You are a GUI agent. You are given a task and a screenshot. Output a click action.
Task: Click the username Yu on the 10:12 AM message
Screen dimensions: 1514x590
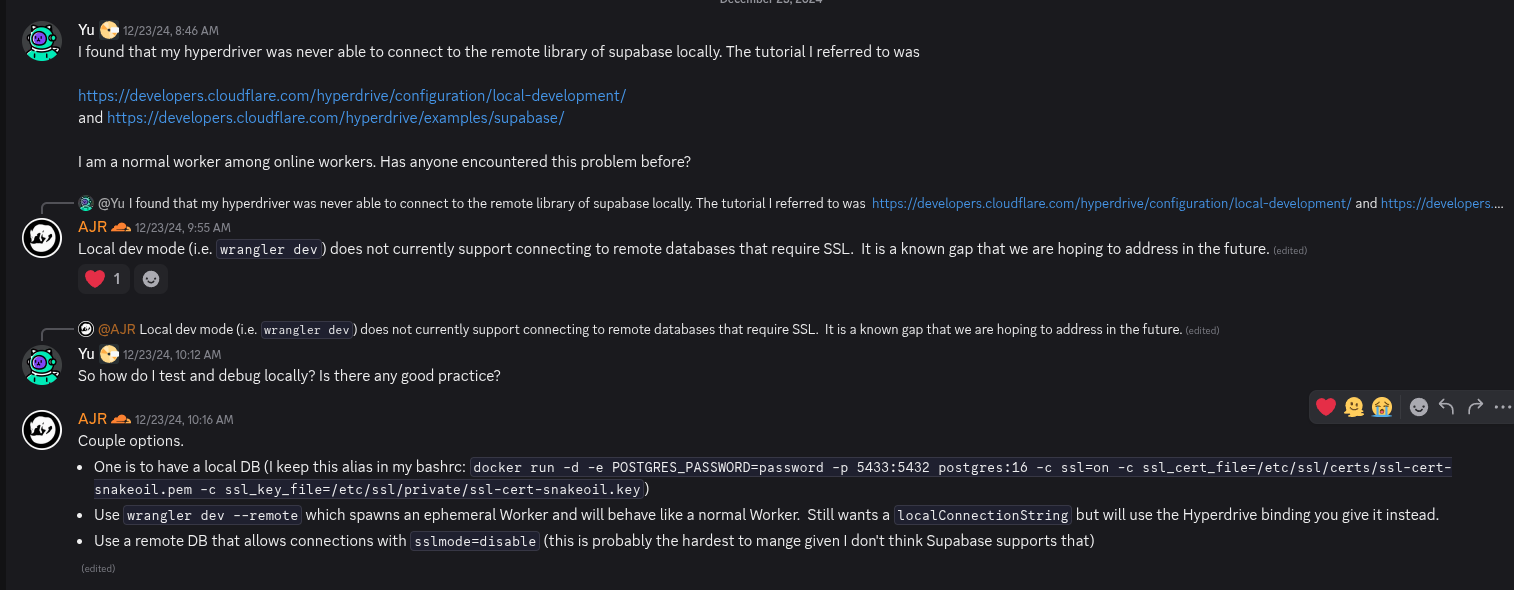coord(86,354)
